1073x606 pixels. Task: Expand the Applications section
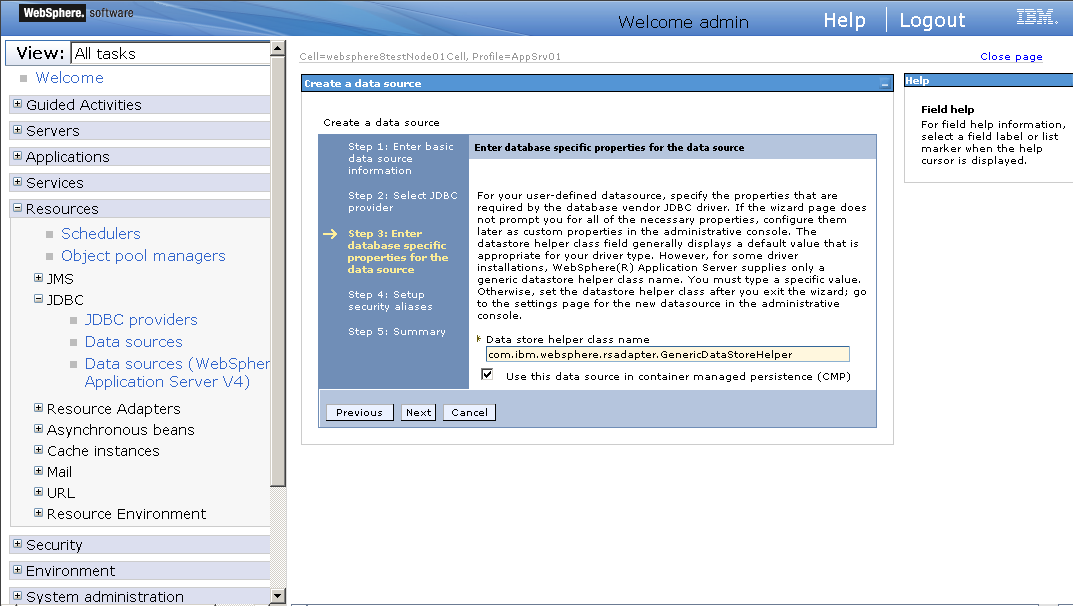point(16,156)
